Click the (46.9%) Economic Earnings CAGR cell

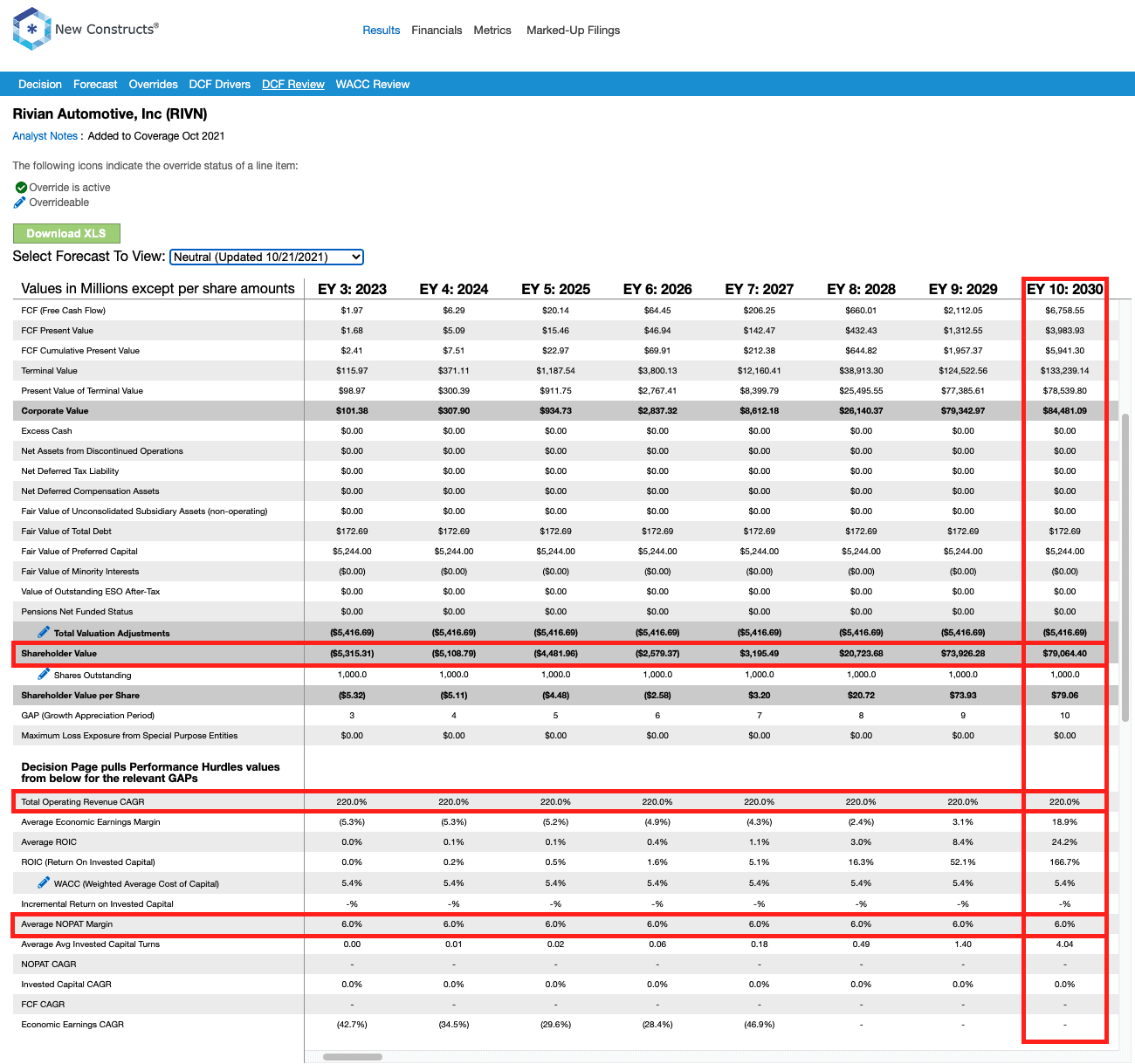[x=760, y=1025]
